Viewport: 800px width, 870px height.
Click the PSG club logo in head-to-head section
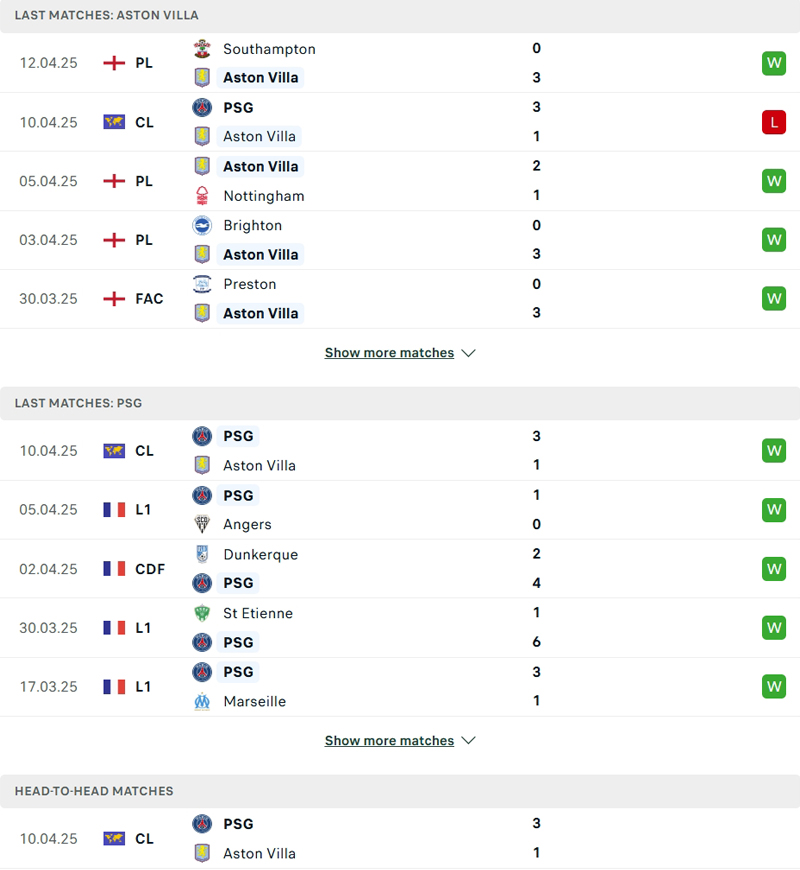coord(201,823)
